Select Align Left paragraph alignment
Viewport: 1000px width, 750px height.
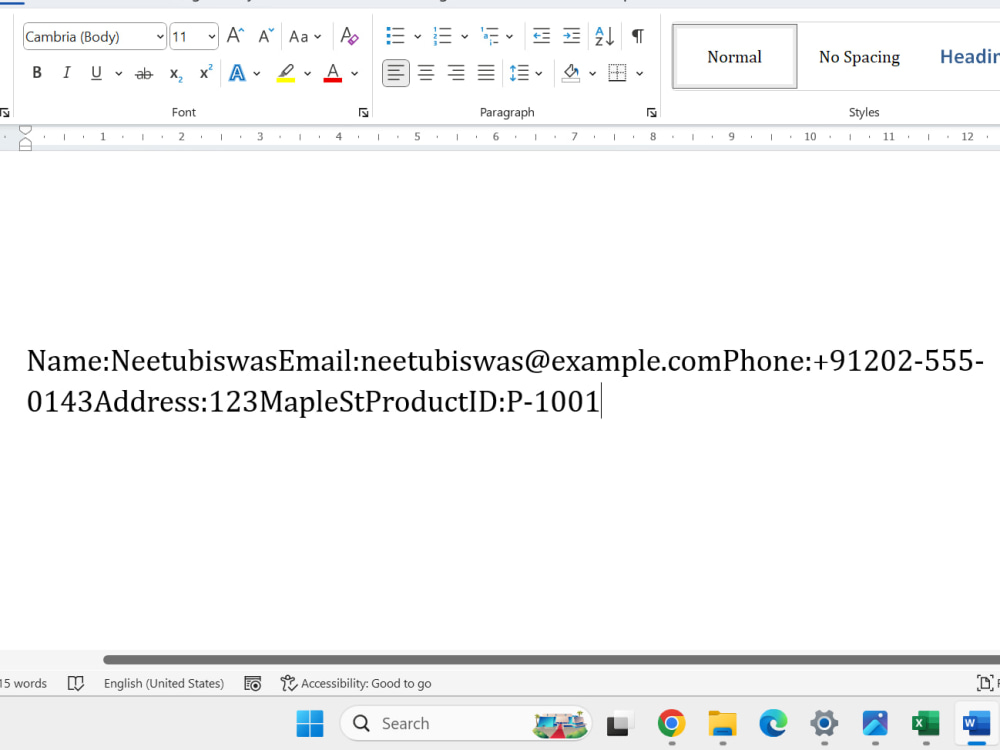(395, 73)
